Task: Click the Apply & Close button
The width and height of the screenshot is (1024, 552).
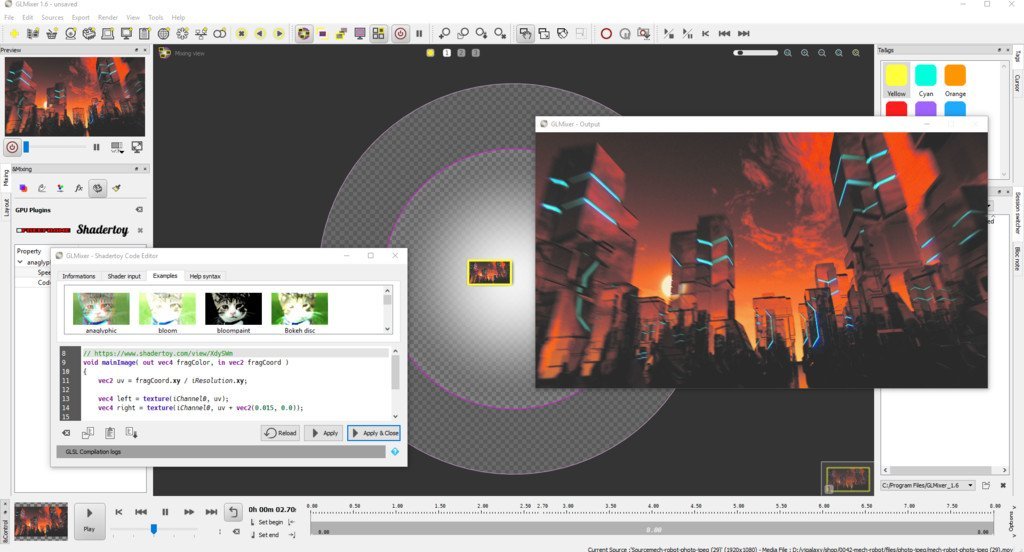Action: pyautogui.click(x=374, y=433)
